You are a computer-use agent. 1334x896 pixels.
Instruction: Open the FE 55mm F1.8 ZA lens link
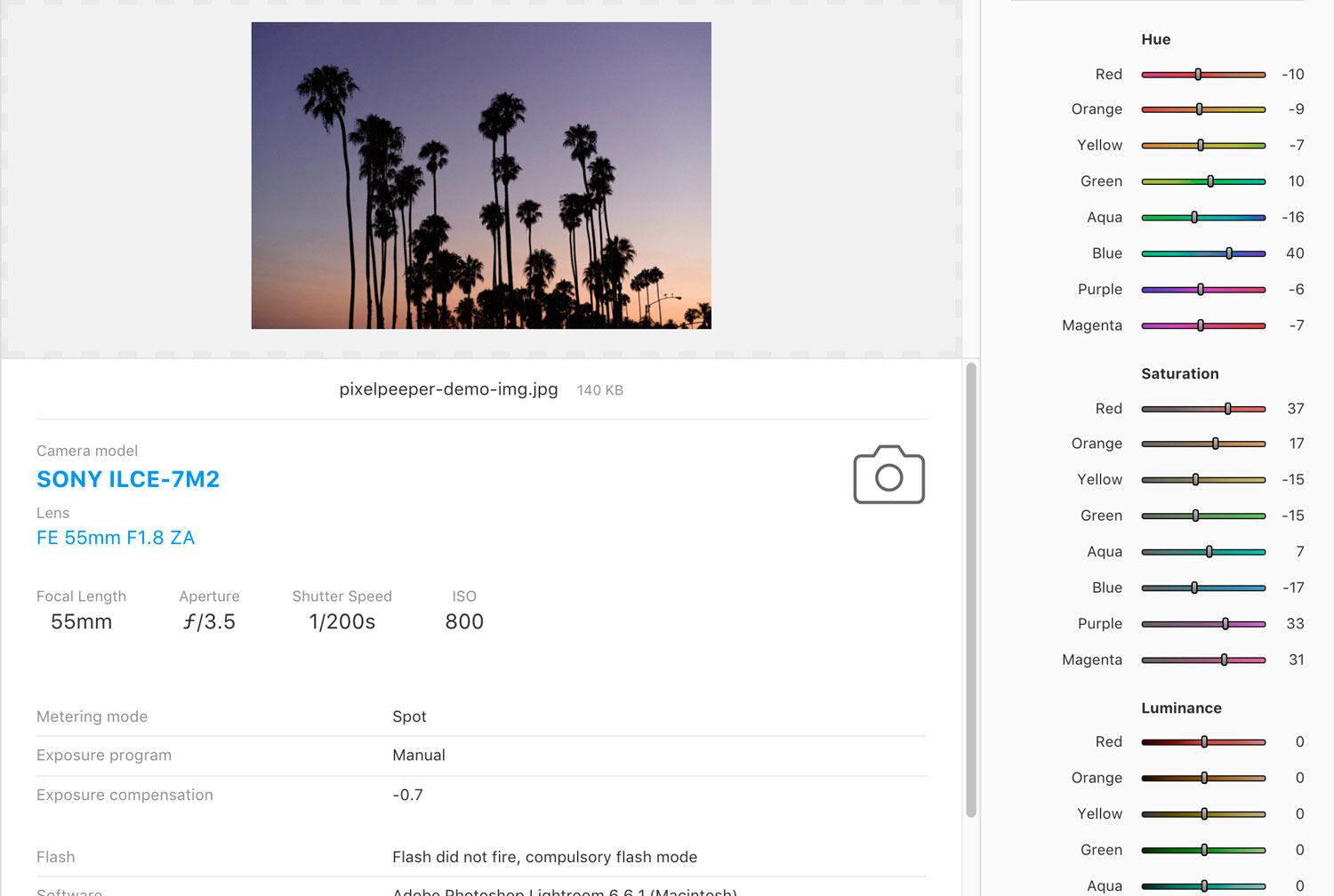click(116, 538)
